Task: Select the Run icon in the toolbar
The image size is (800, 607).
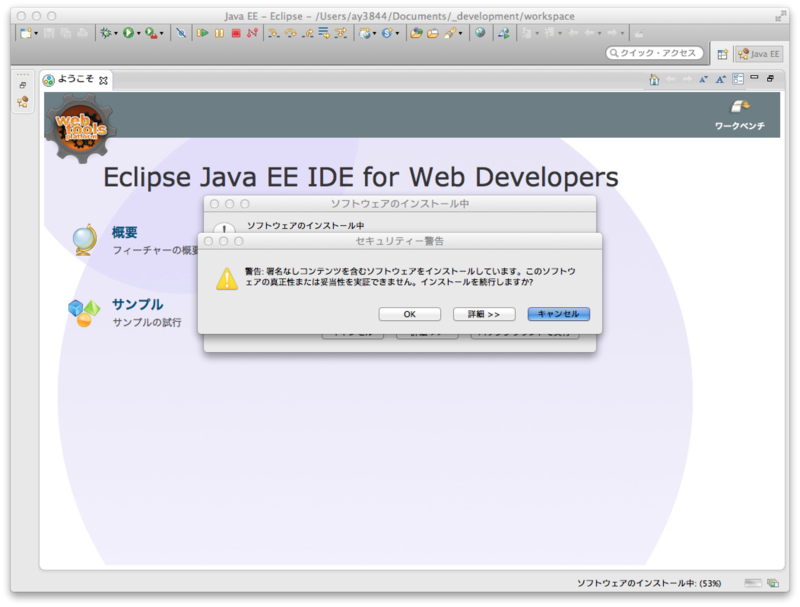Action: coord(127,32)
